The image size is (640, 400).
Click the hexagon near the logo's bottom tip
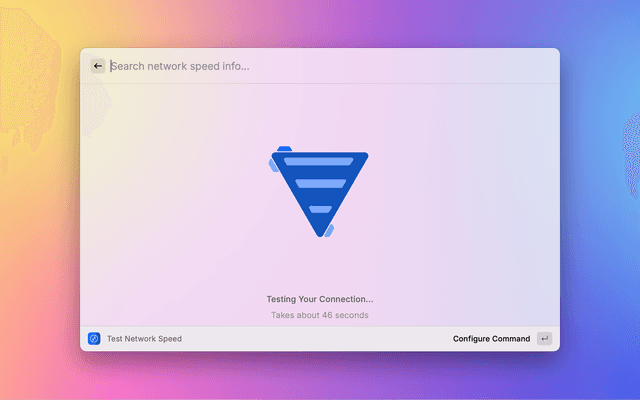pos(328,230)
